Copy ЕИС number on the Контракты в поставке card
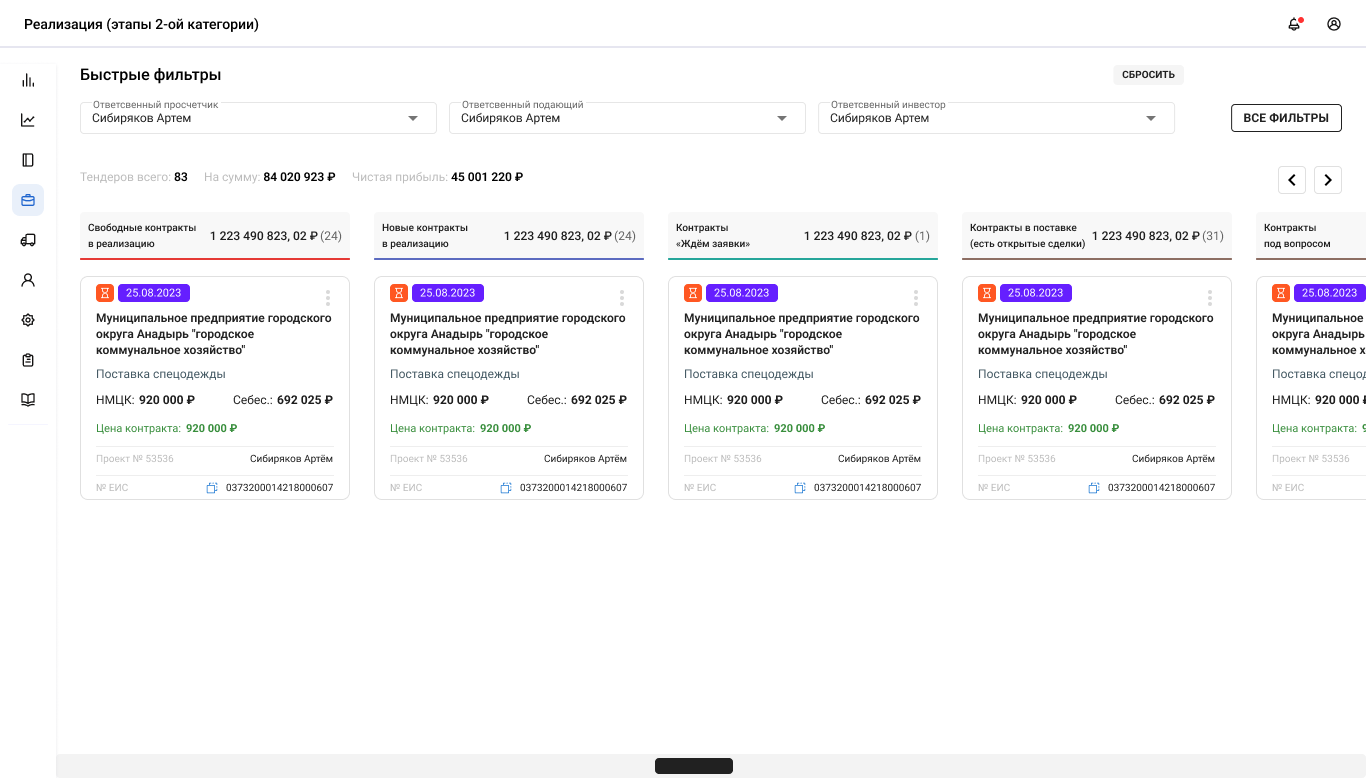This screenshot has height=778, width=1366. [x=1094, y=488]
